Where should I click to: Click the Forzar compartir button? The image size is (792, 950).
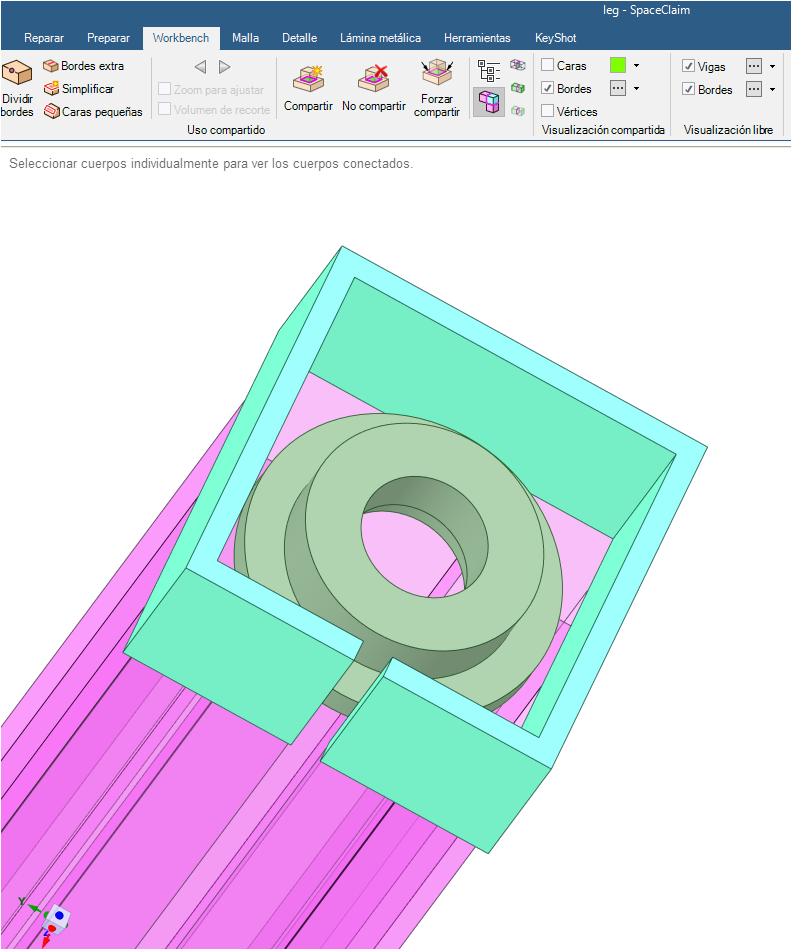(x=437, y=88)
